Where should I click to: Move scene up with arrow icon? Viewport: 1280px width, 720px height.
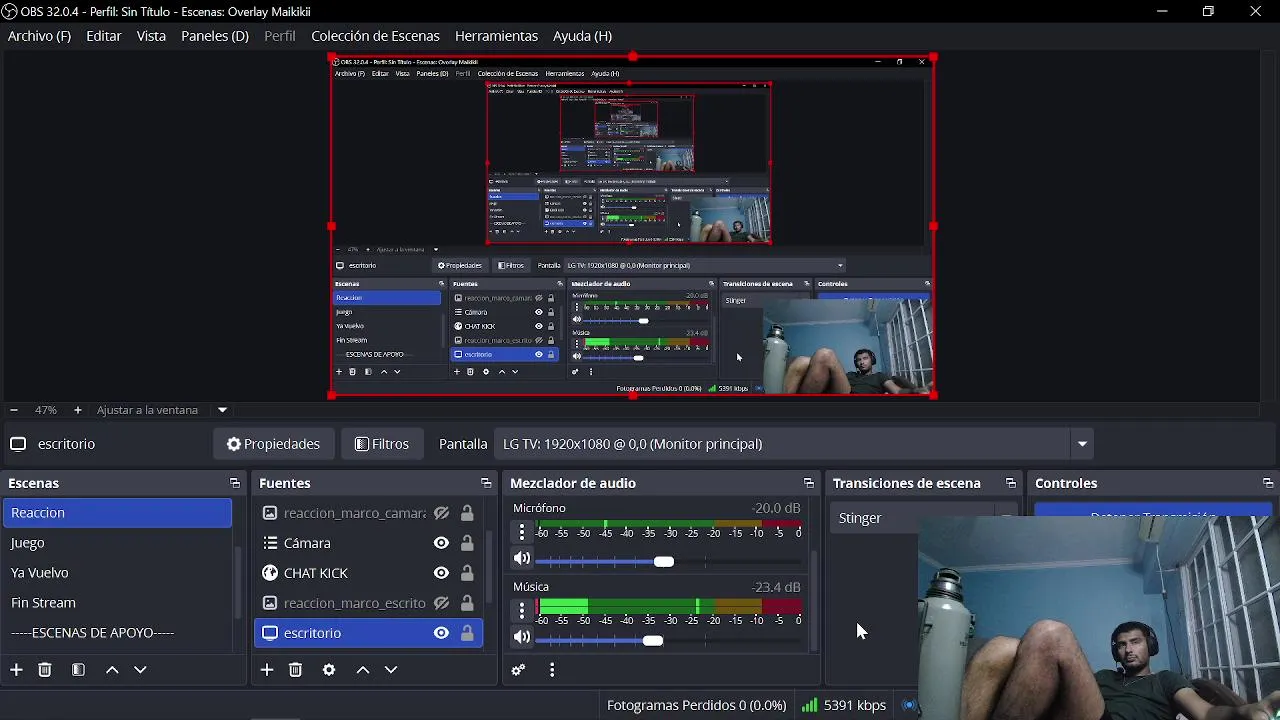tap(112, 670)
